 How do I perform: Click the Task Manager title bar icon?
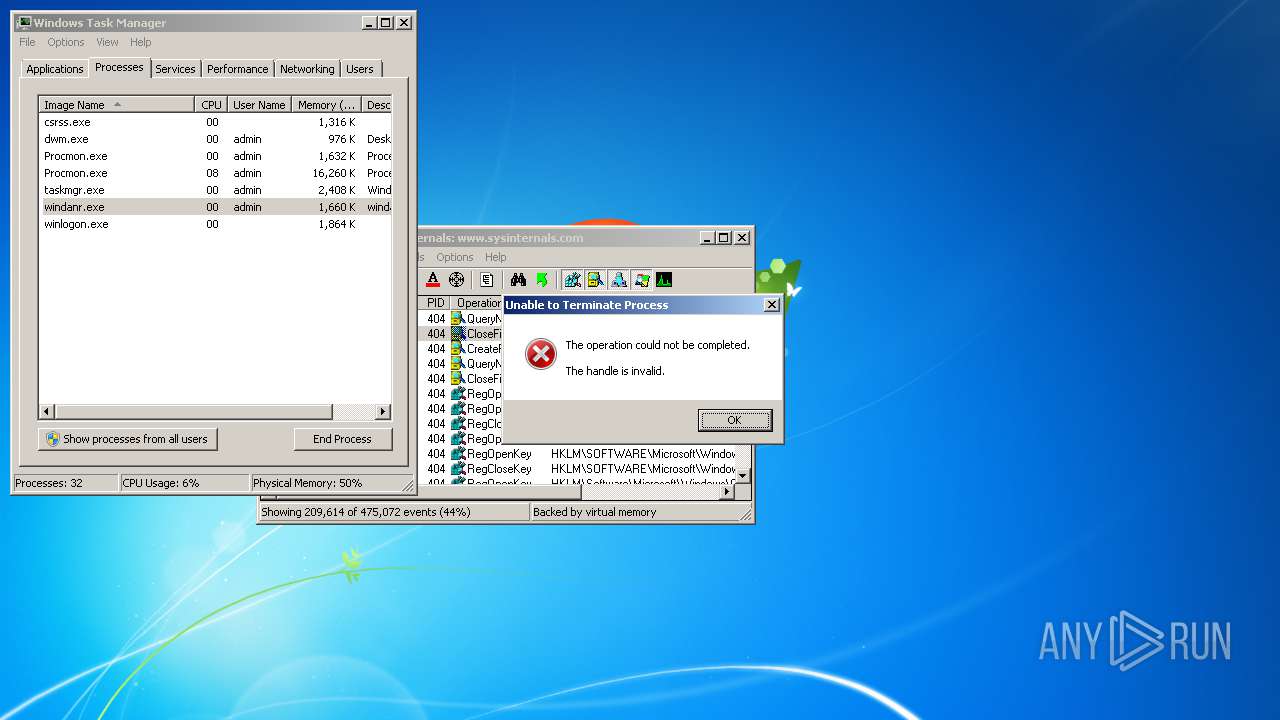coord(24,22)
